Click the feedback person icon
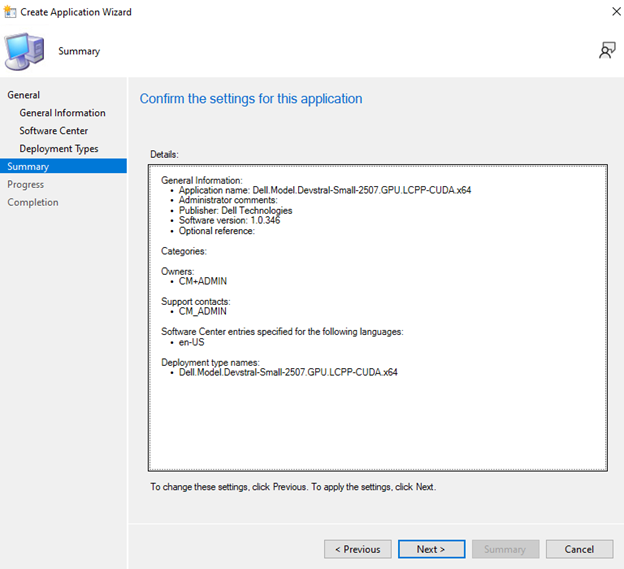Screen dimensions: 624x569 [607, 51]
